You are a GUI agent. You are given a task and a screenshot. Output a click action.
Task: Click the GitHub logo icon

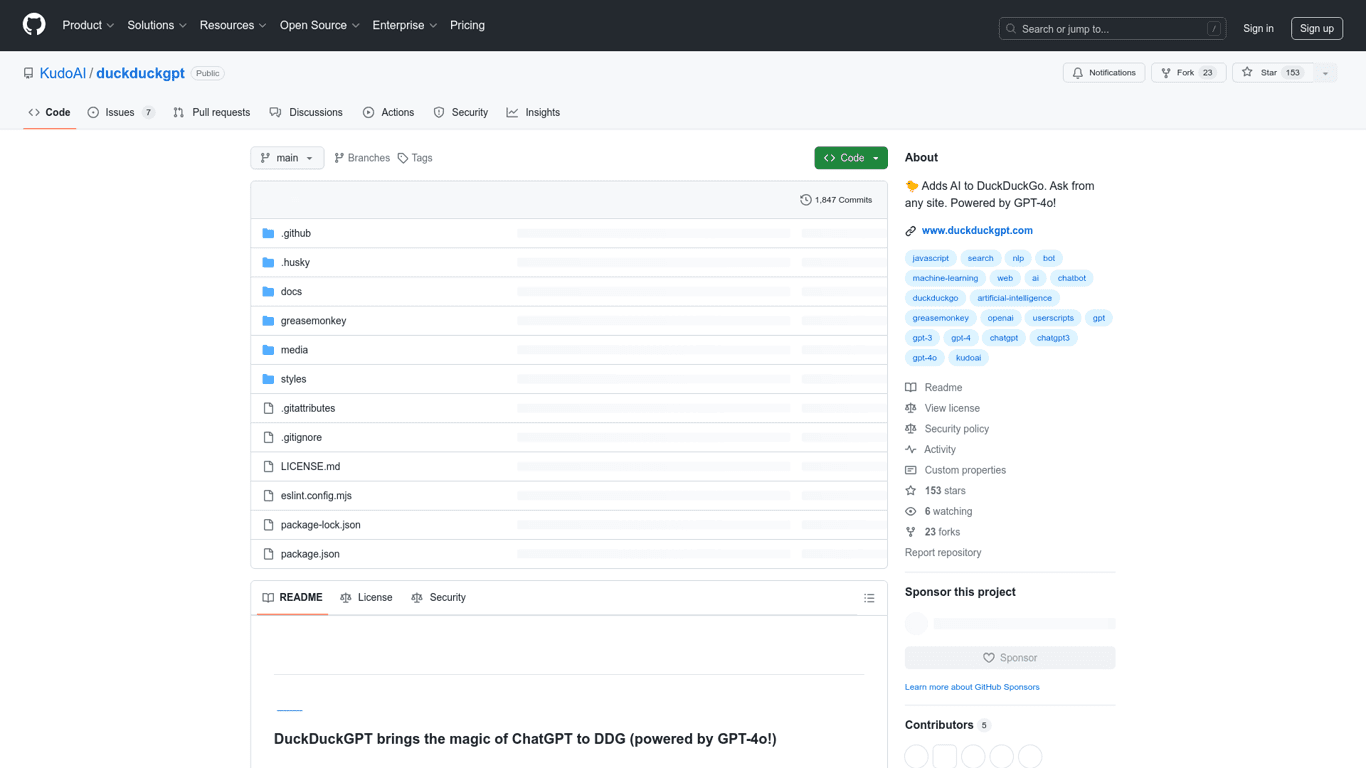(x=34, y=25)
